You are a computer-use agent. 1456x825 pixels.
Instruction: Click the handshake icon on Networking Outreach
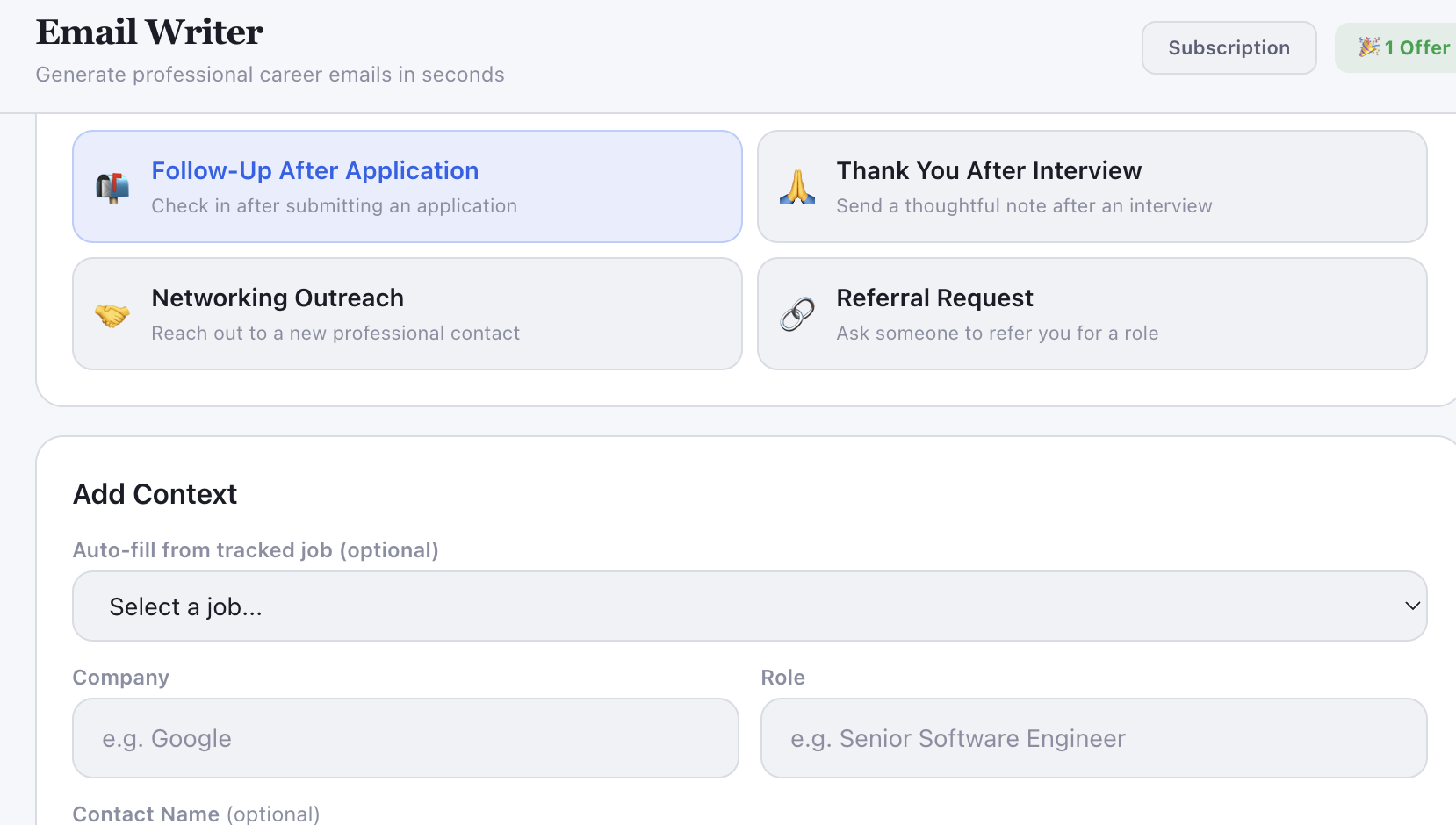pyautogui.click(x=112, y=313)
